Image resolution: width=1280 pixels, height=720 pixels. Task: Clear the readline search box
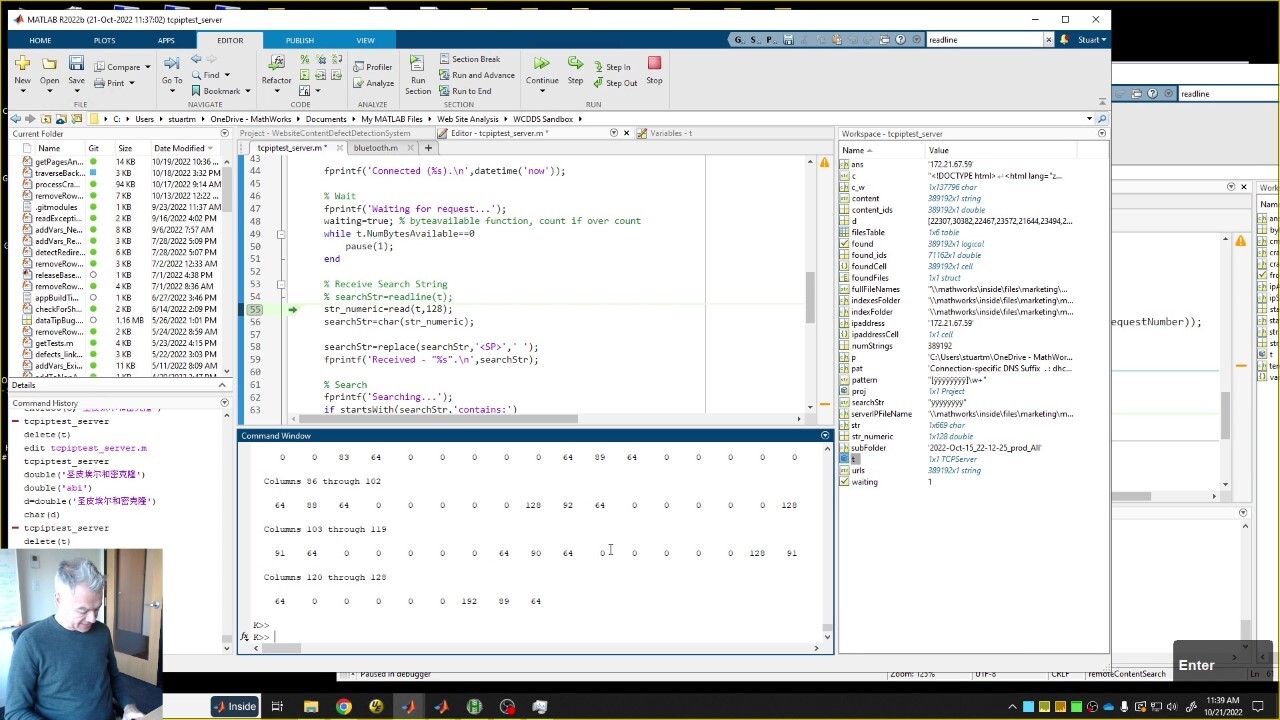pos(1049,40)
